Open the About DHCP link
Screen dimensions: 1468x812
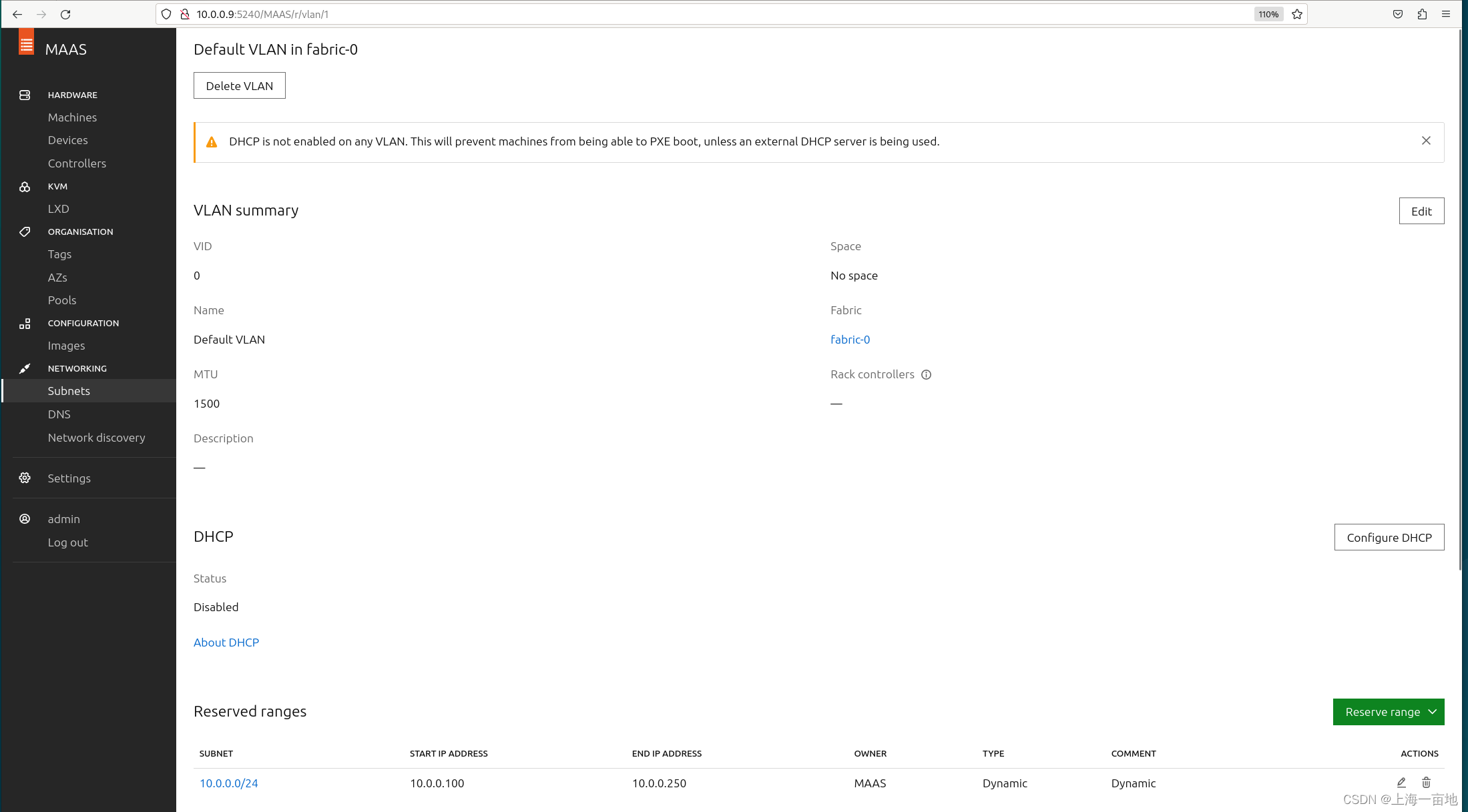[226, 643]
